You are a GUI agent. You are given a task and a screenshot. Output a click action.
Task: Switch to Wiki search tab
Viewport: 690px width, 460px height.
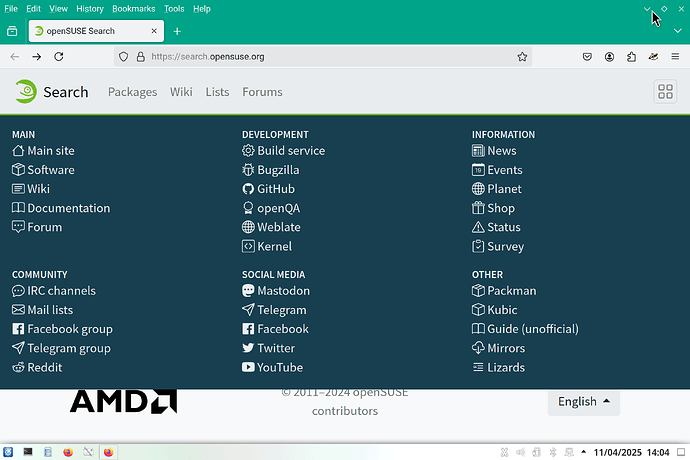(181, 92)
